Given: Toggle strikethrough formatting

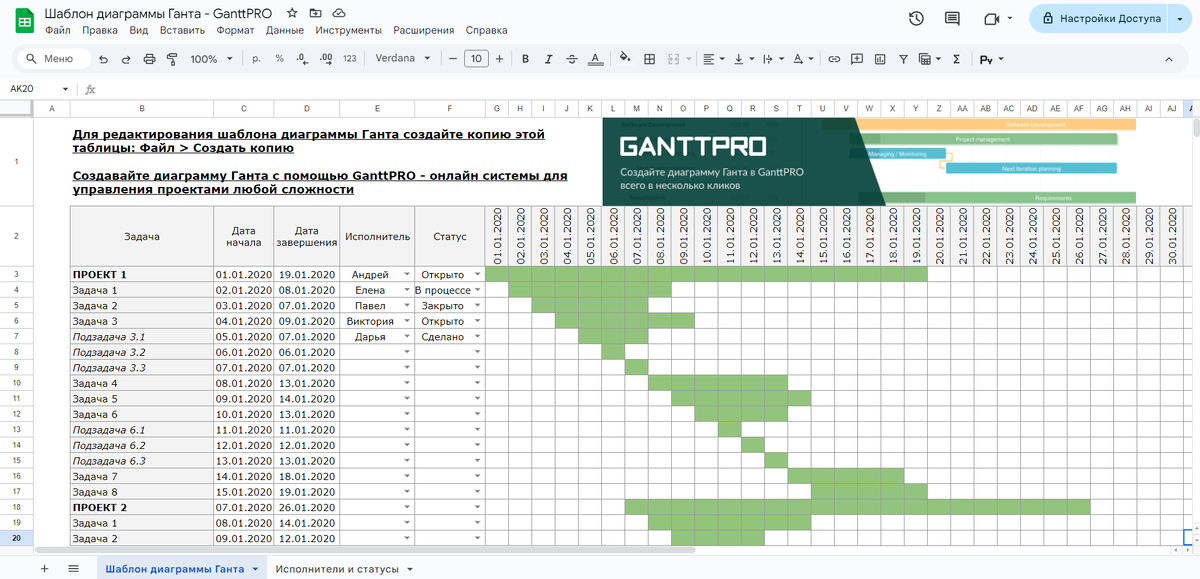Looking at the screenshot, I should click(x=571, y=59).
